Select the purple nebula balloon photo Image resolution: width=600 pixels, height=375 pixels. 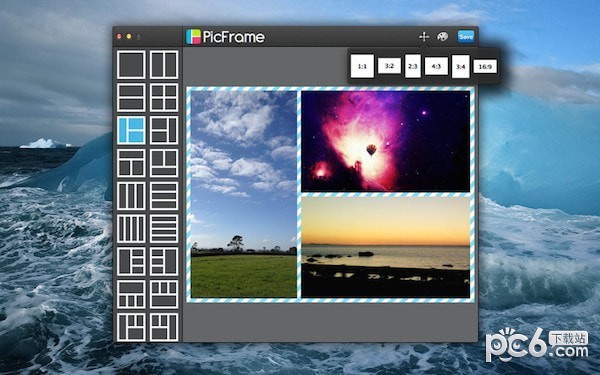[x=385, y=141]
